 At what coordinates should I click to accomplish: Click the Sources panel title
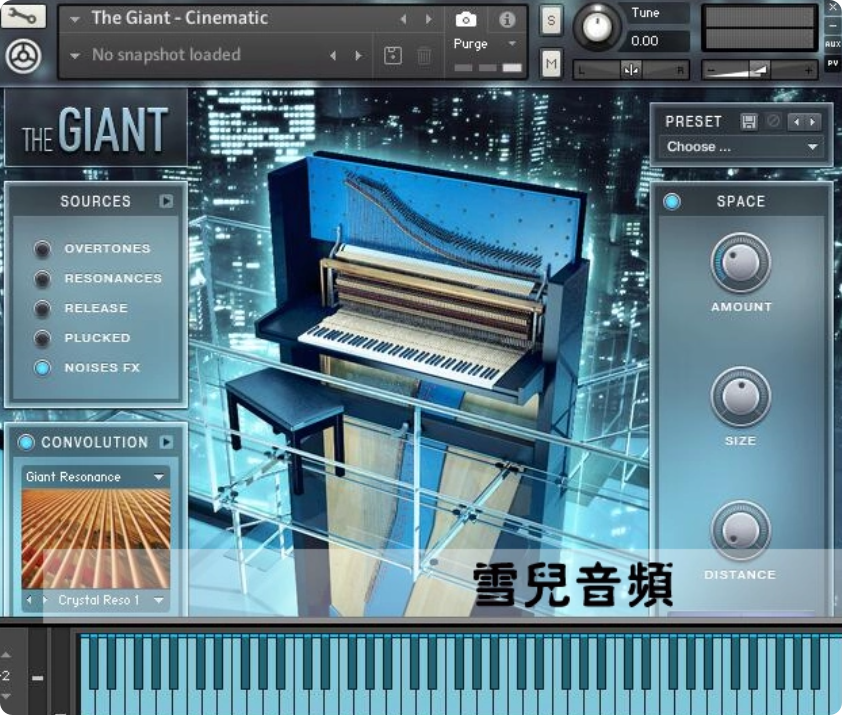(x=96, y=201)
